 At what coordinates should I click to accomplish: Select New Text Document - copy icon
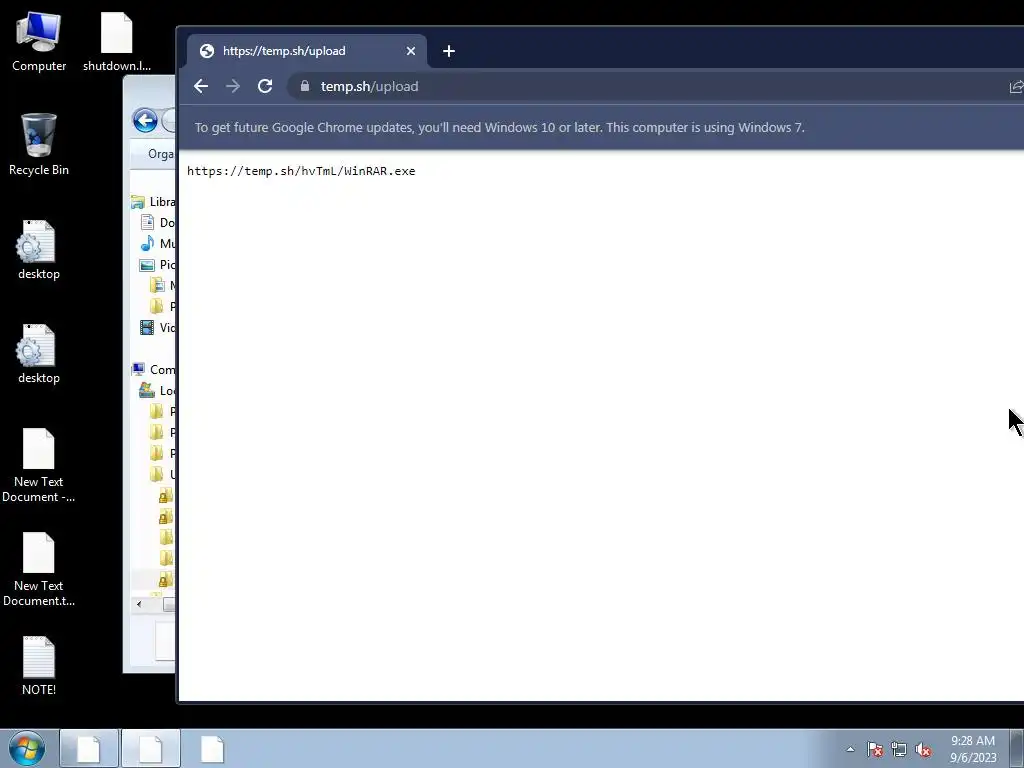[x=39, y=465]
